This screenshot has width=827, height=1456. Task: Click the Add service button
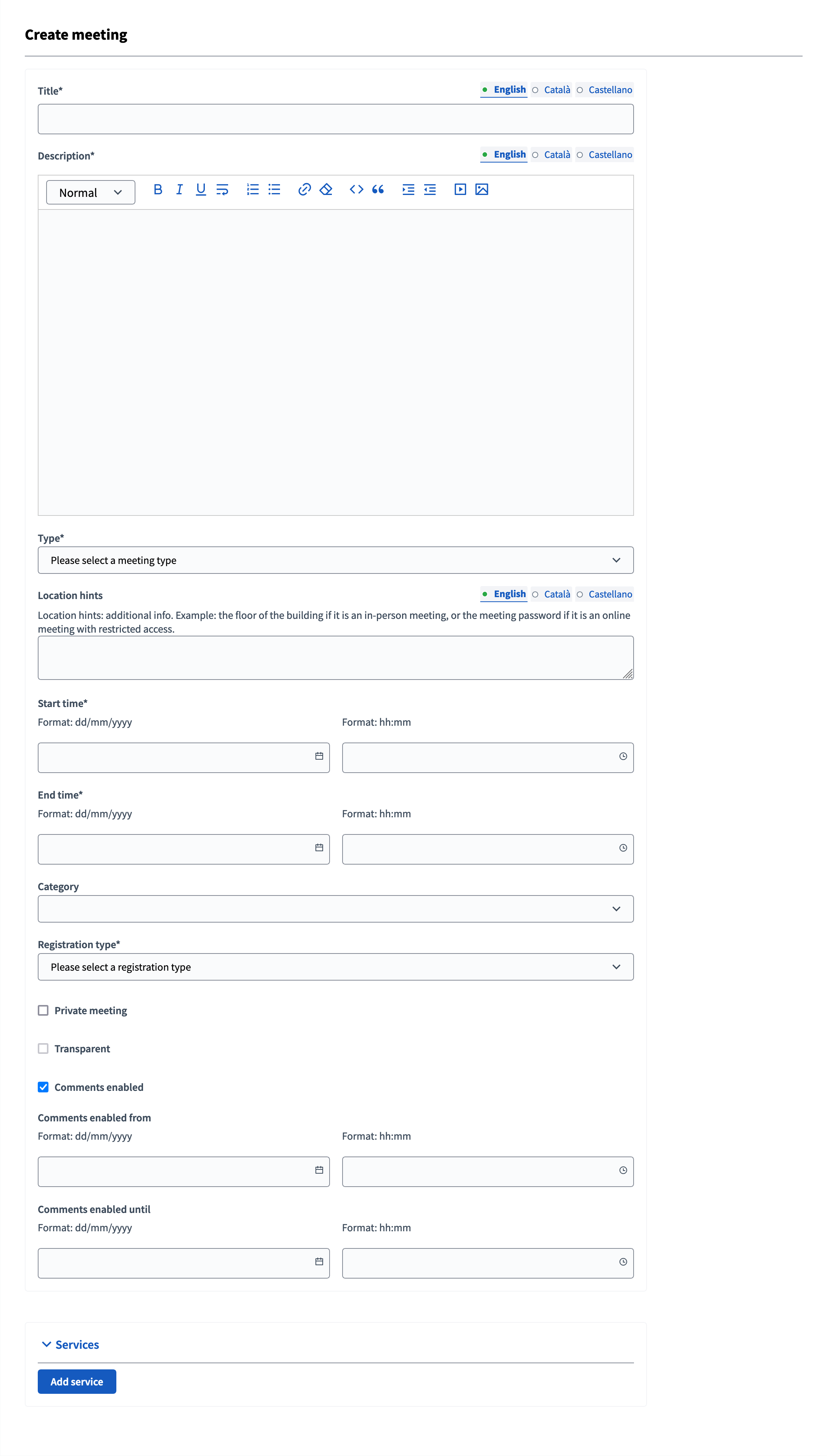77,1381
